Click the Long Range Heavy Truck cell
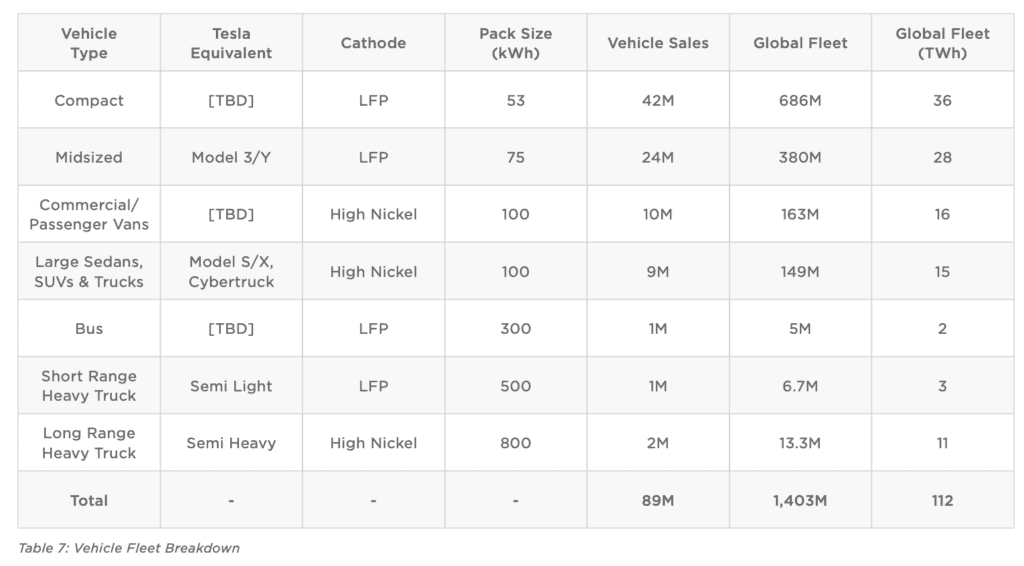Image resolution: width=1024 pixels, height=566 pixels. [x=89, y=443]
